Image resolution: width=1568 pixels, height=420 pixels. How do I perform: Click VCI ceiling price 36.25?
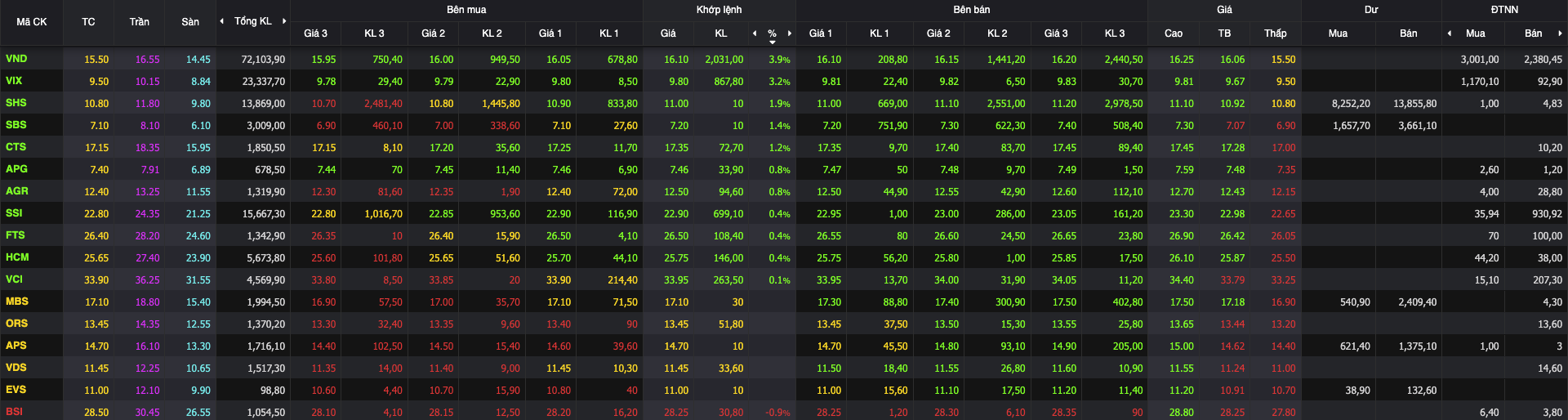click(x=147, y=280)
